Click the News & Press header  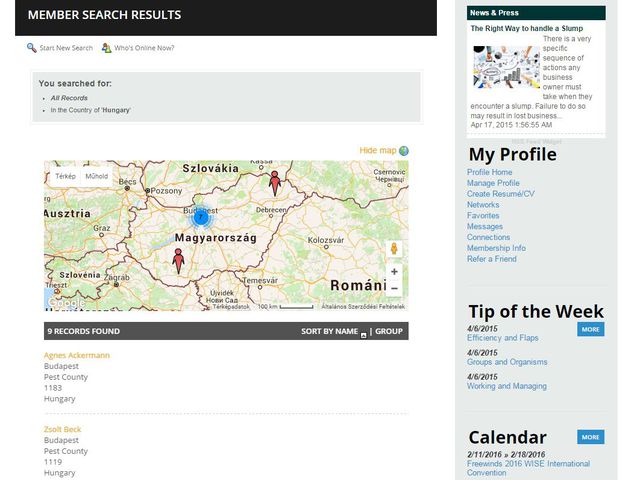point(494,13)
